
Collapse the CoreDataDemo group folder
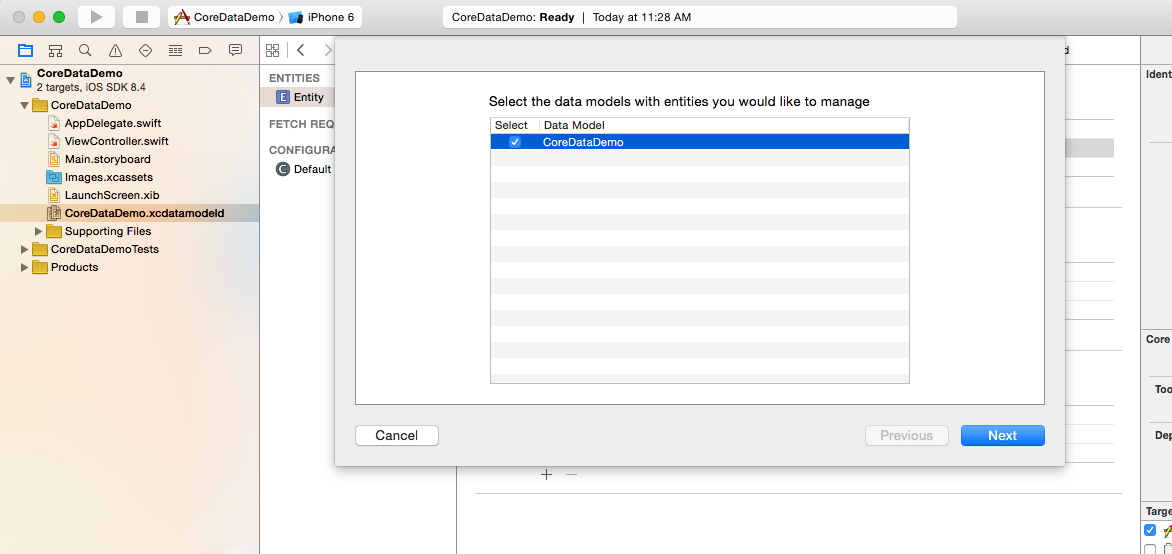tap(25, 105)
